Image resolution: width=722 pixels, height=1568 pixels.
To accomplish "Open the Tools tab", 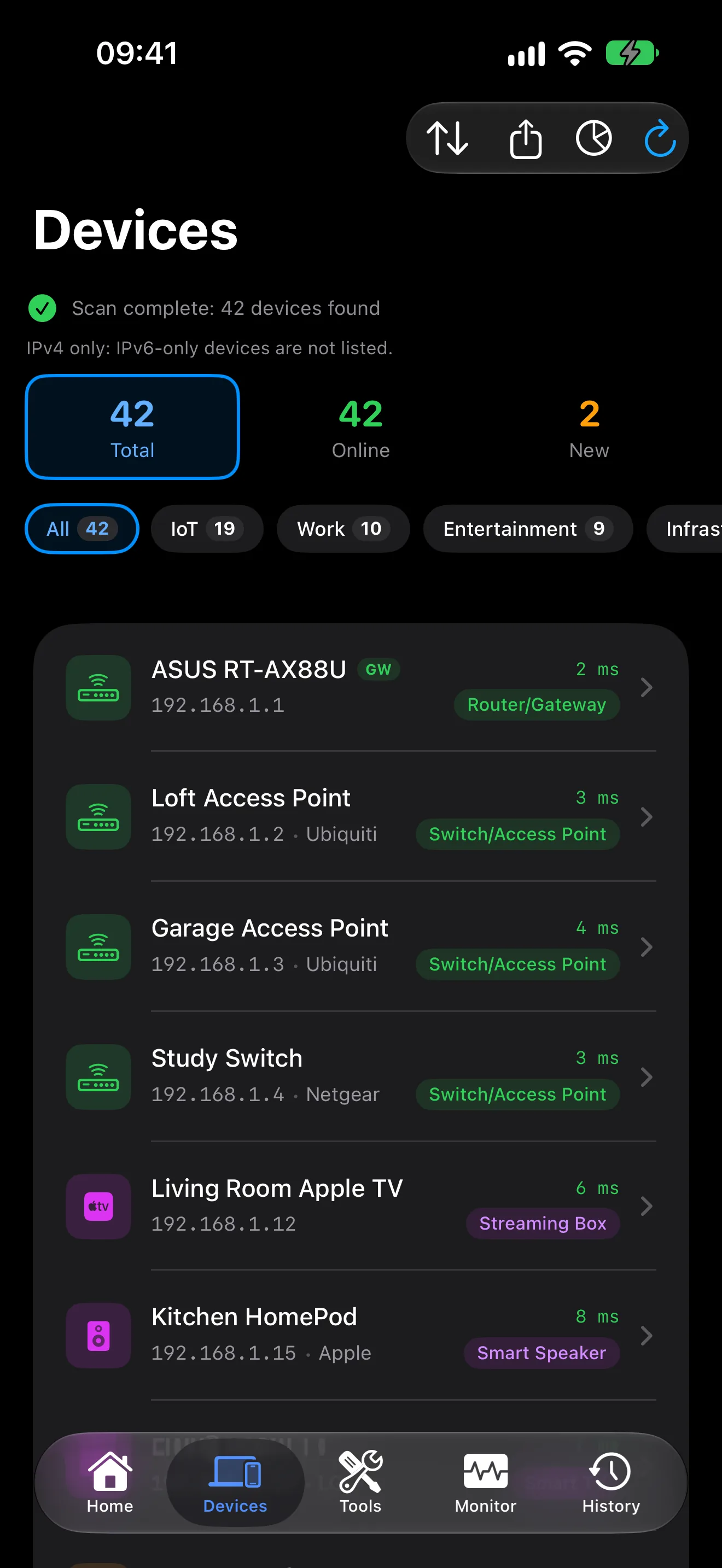I will (360, 1482).
